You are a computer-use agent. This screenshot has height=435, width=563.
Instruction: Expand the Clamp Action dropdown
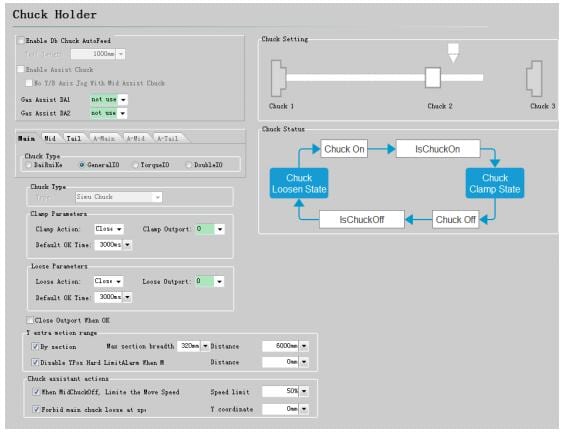click(x=119, y=229)
